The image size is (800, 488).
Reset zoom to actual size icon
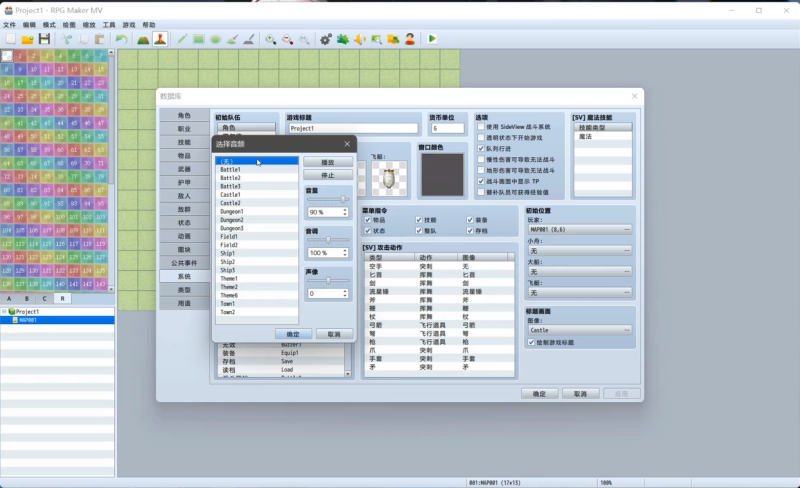point(304,39)
